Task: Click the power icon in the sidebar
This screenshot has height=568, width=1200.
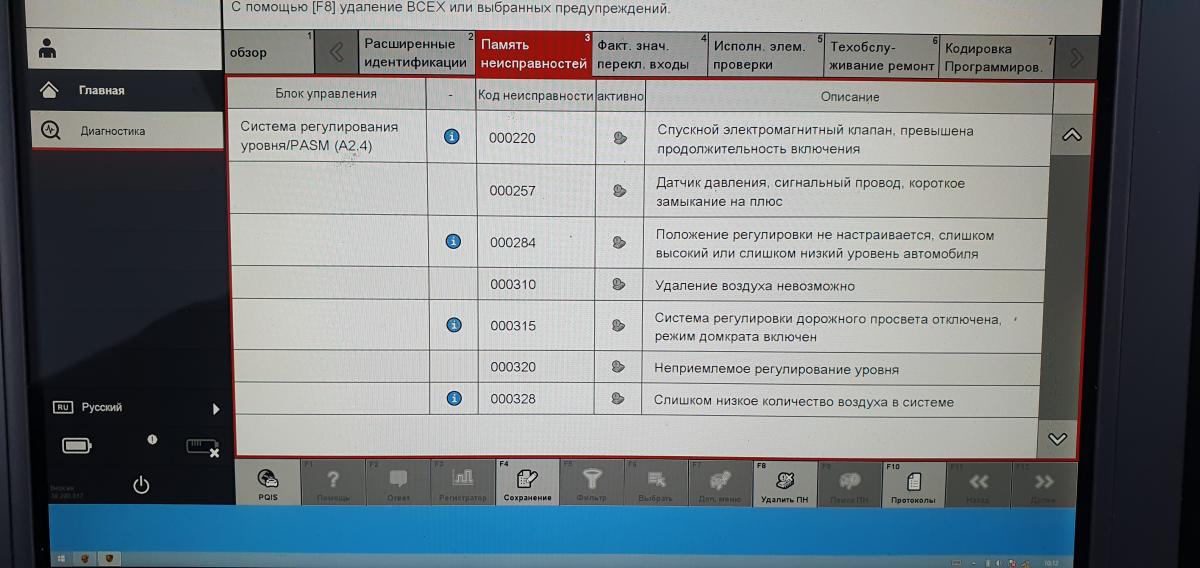Action: pyautogui.click(x=141, y=485)
